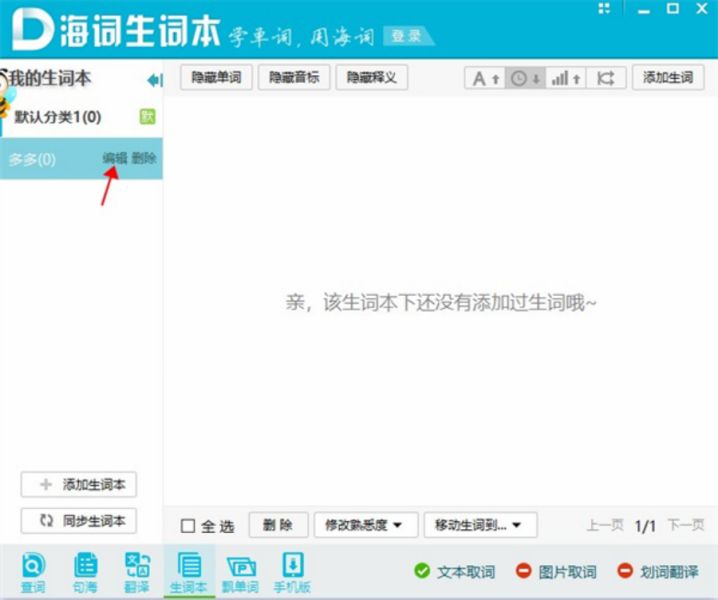This screenshot has height=600, width=718.
Task: Collapse the wordbook sidebar arrow
Action: click(155, 81)
